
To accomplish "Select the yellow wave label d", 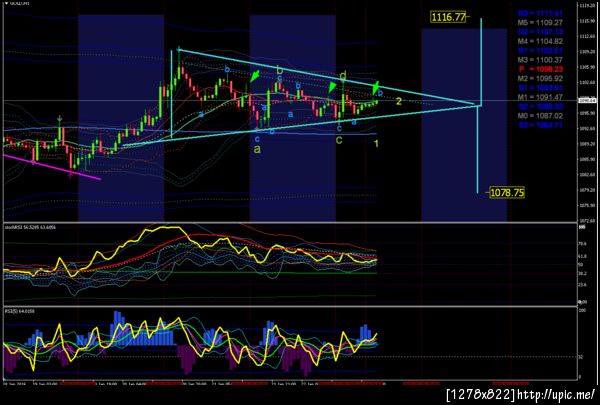I will (343, 76).
